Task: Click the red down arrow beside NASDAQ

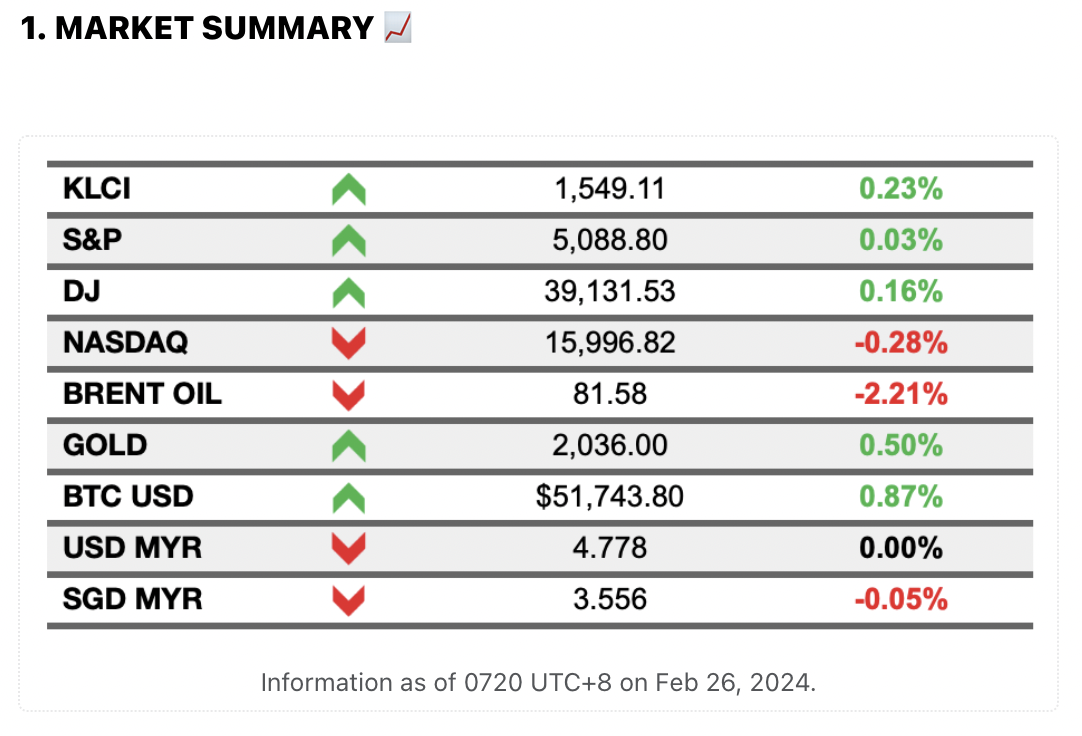Action: click(x=349, y=344)
